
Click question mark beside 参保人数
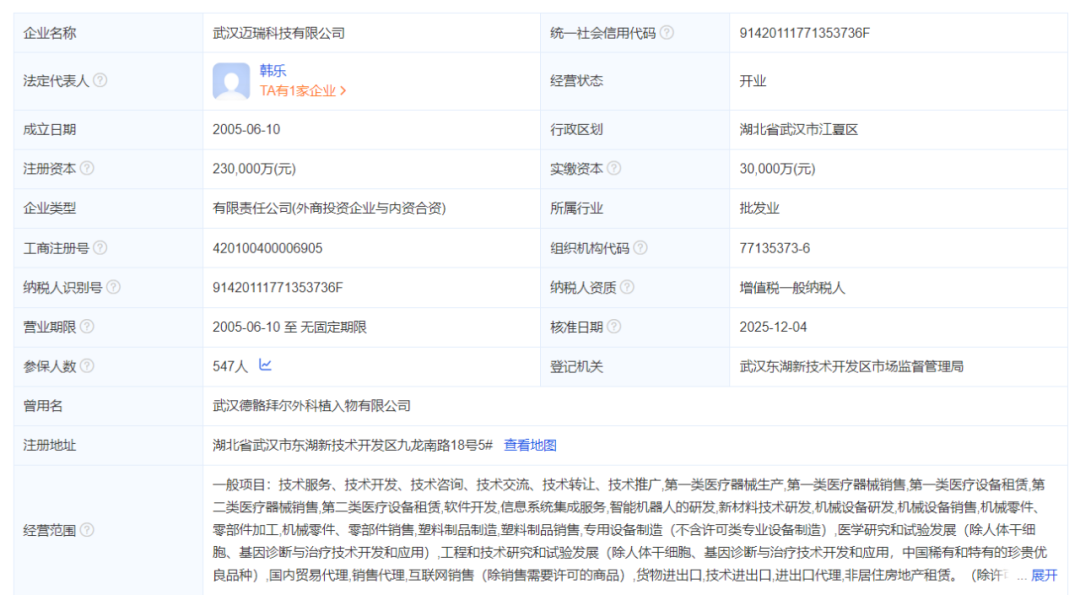(87, 366)
